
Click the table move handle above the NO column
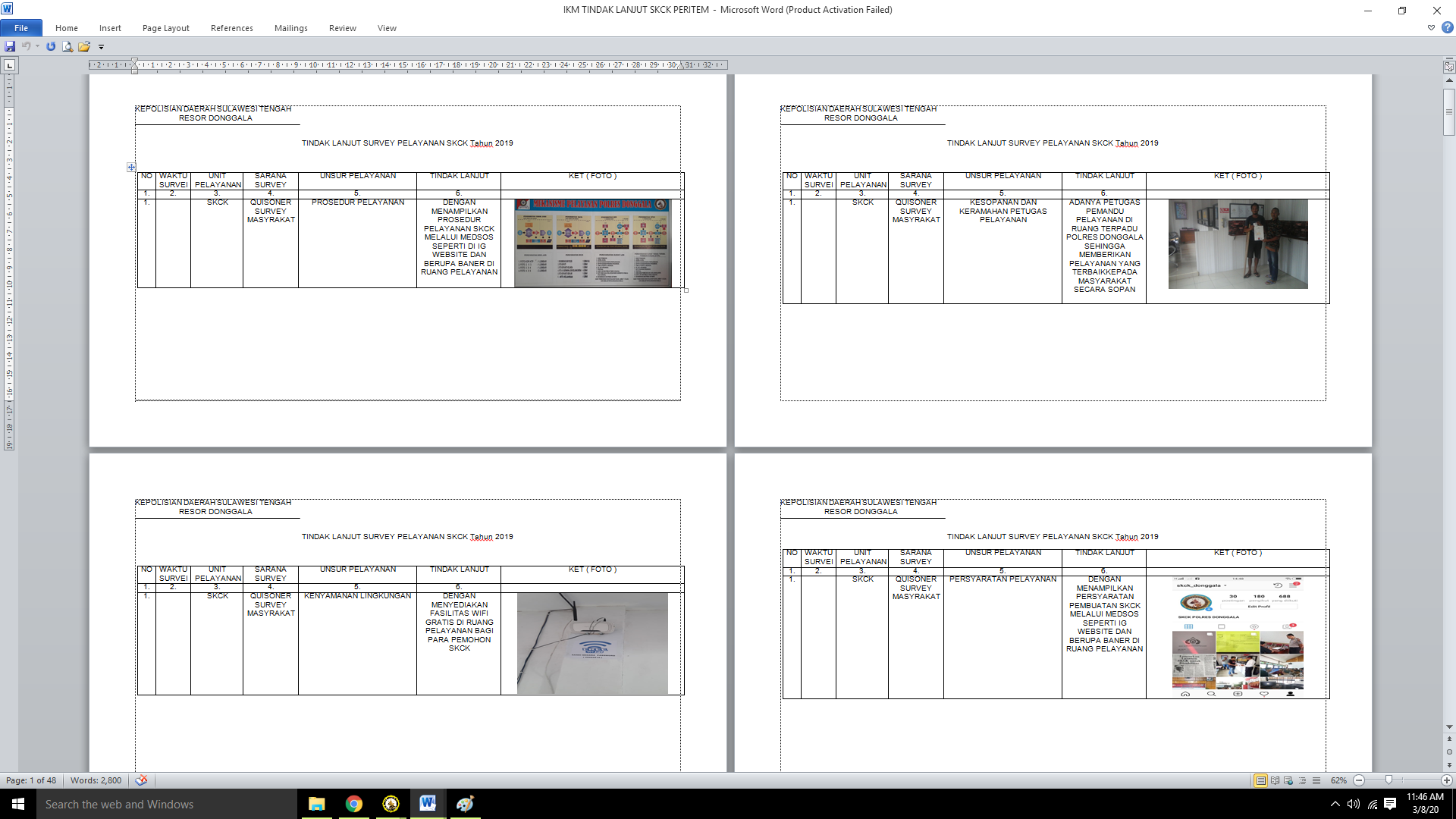[131, 167]
